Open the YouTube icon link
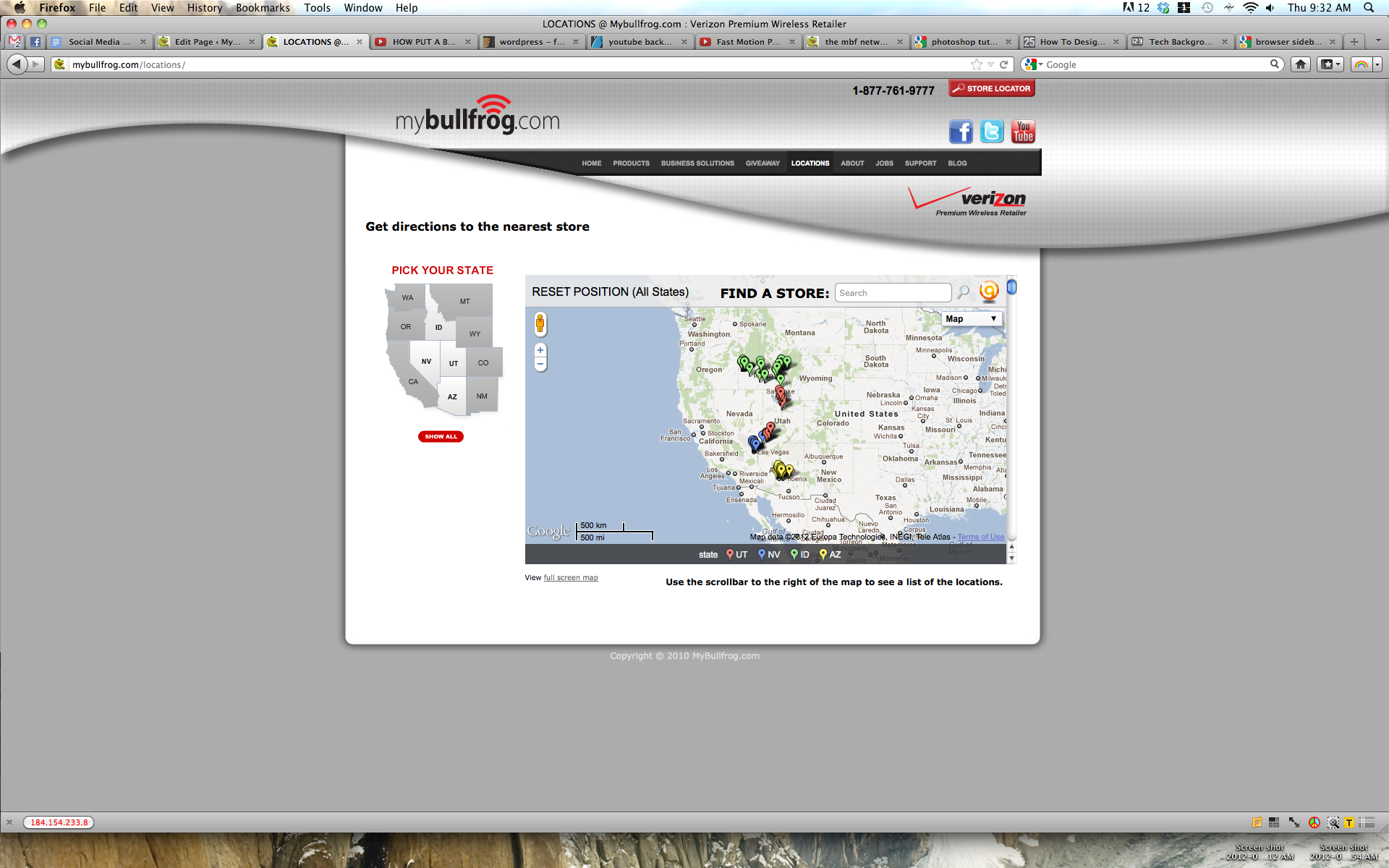This screenshot has width=1389, height=868. (x=1023, y=132)
